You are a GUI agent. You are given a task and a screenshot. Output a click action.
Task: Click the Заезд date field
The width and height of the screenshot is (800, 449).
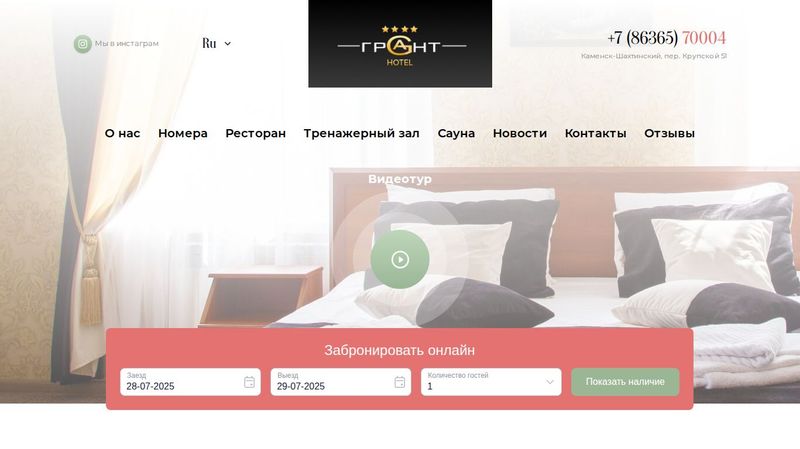click(190, 382)
